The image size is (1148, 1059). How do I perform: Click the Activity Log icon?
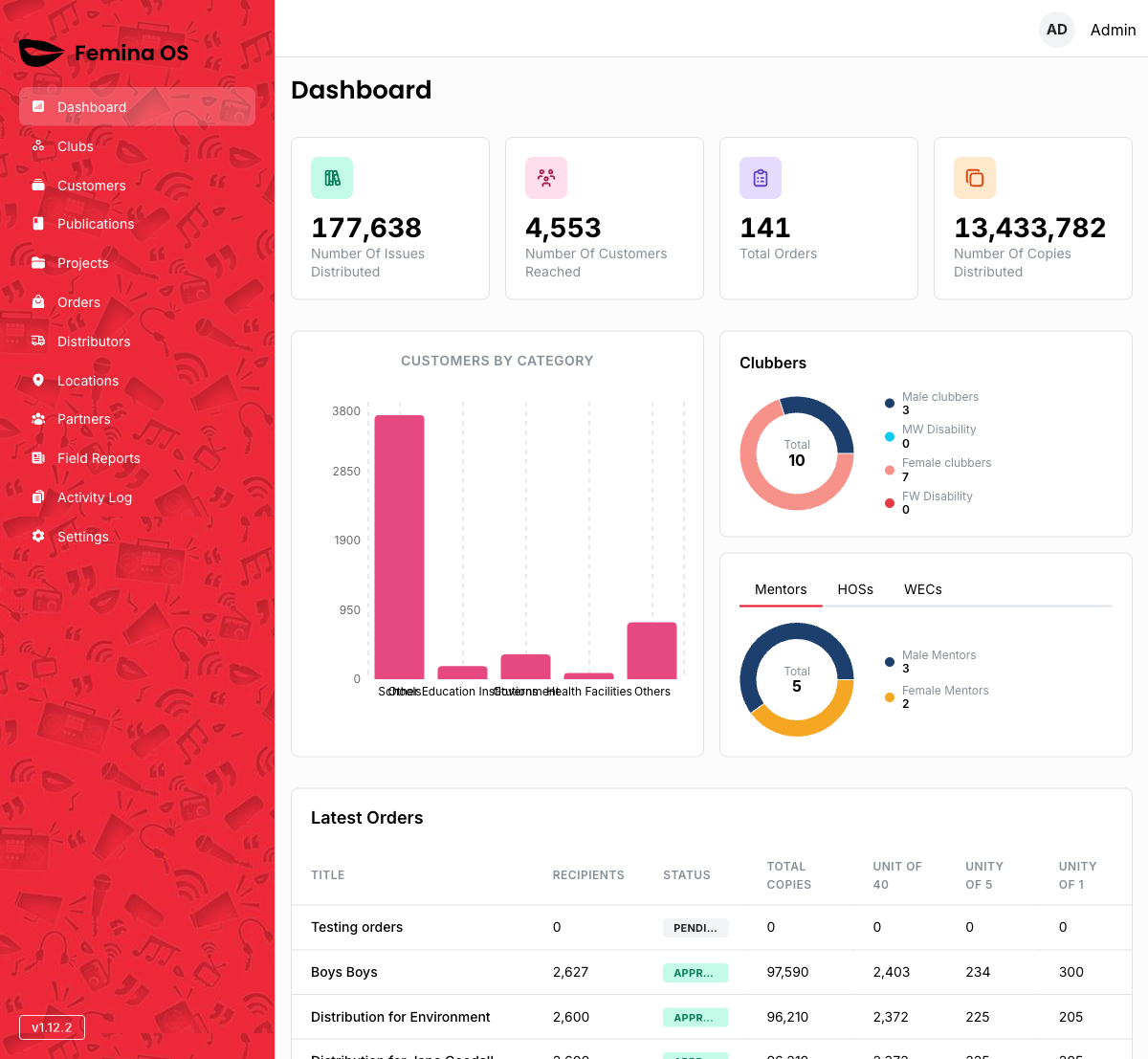pos(38,497)
